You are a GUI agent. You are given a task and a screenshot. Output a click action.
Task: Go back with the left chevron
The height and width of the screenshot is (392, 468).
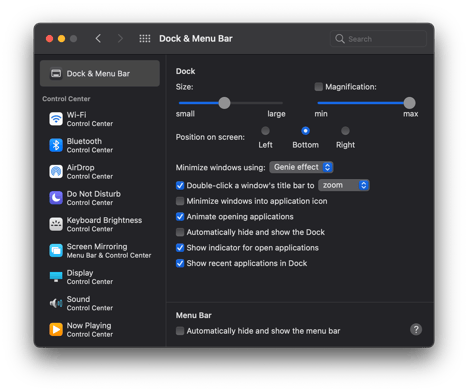(98, 39)
